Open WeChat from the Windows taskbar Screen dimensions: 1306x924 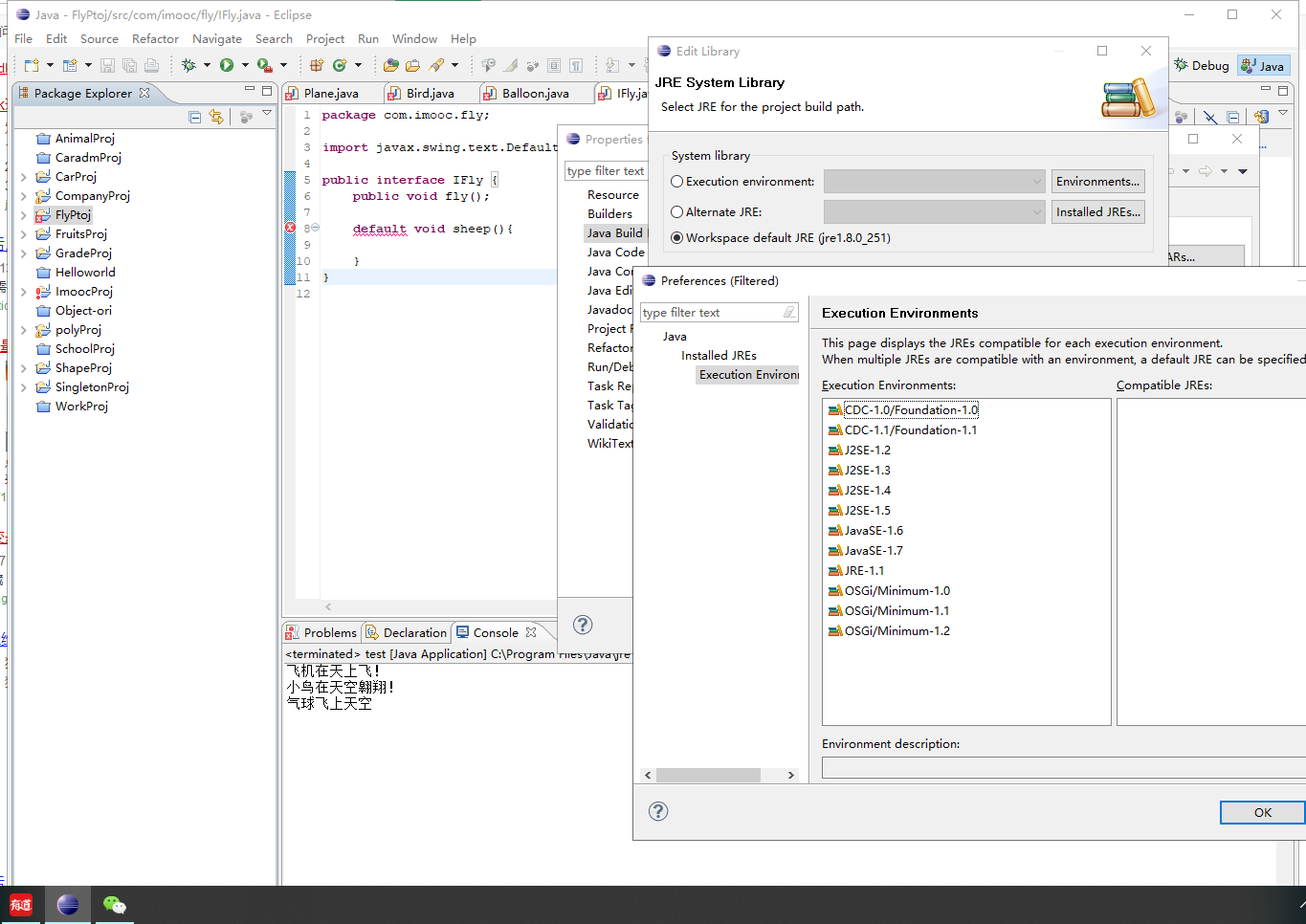114,905
